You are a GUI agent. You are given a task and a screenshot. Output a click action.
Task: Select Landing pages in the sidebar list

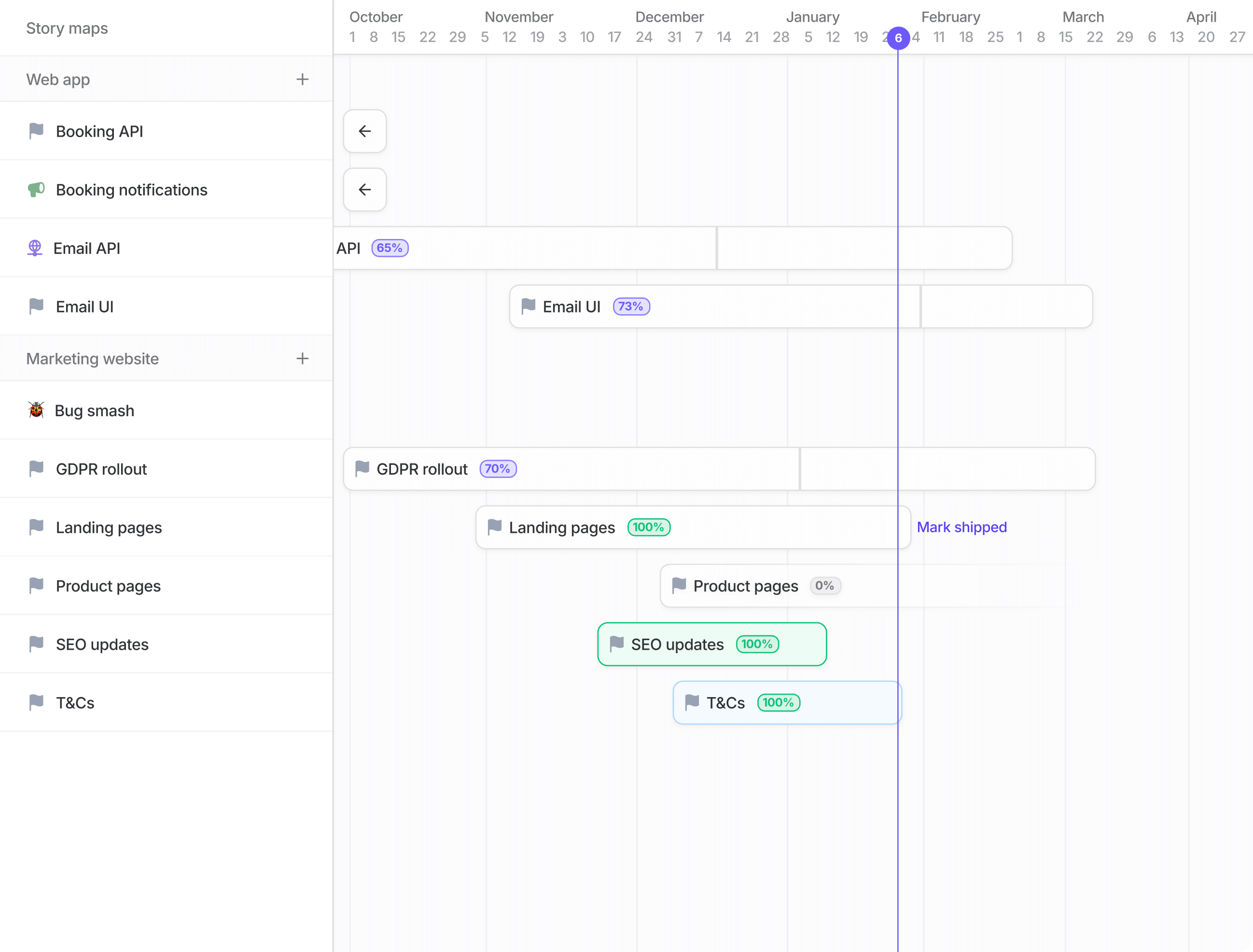[x=109, y=528]
